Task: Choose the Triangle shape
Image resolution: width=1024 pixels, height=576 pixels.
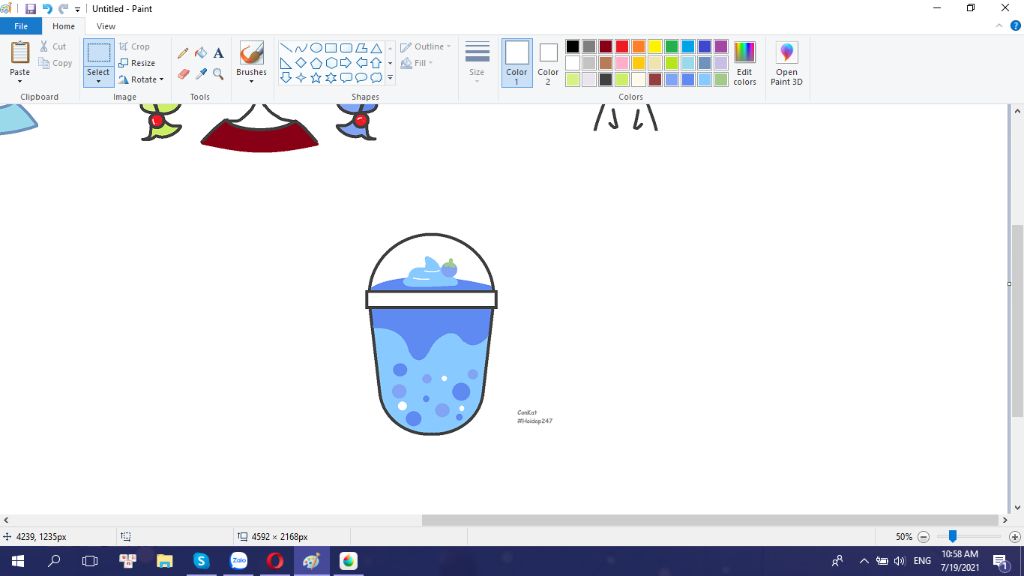Action: click(x=376, y=48)
